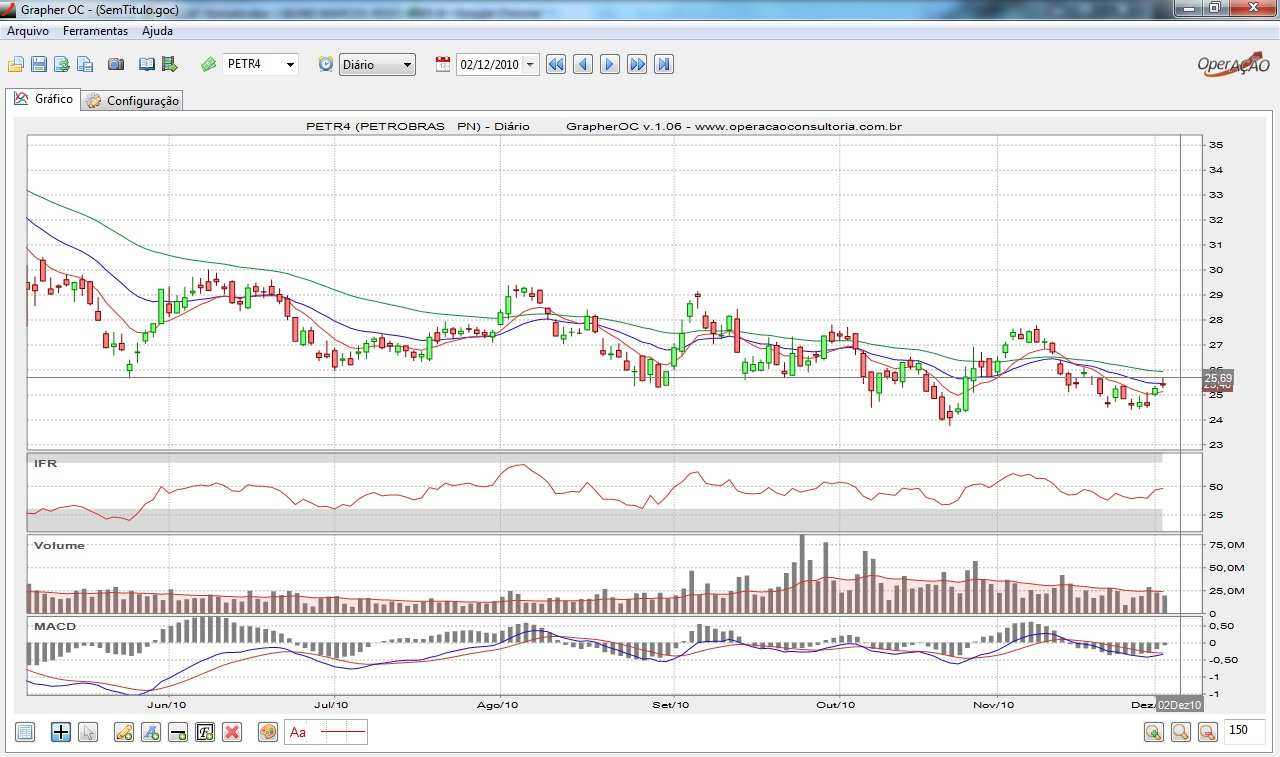
Task: Jump to first date with rewind arrows
Action: [x=556, y=64]
